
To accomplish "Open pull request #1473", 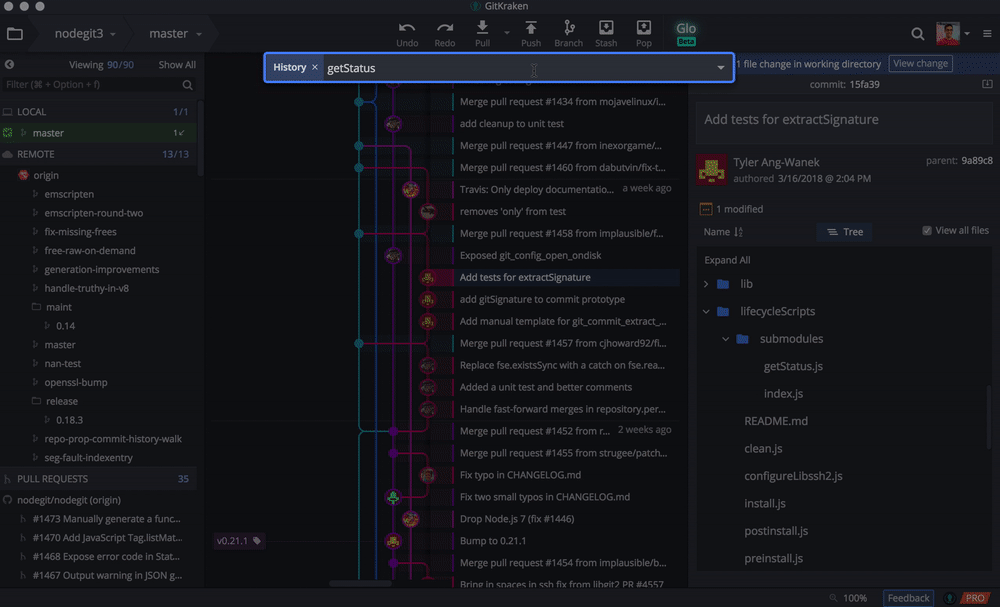I will pos(107,518).
